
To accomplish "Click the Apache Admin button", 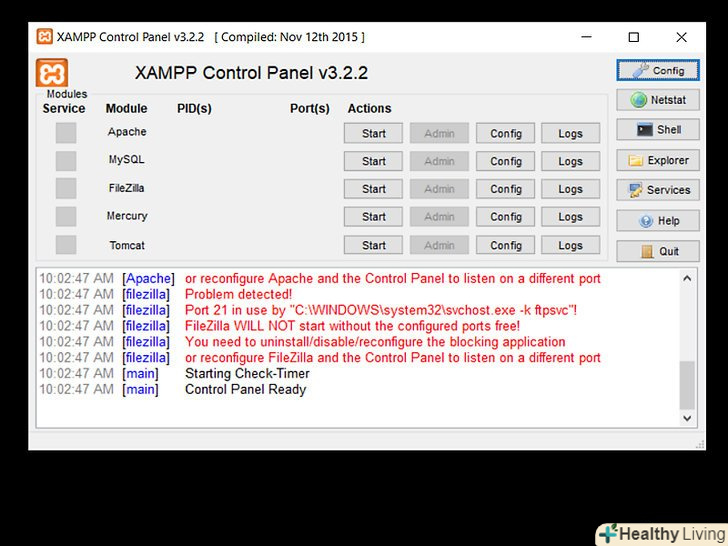I will tap(439, 133).
